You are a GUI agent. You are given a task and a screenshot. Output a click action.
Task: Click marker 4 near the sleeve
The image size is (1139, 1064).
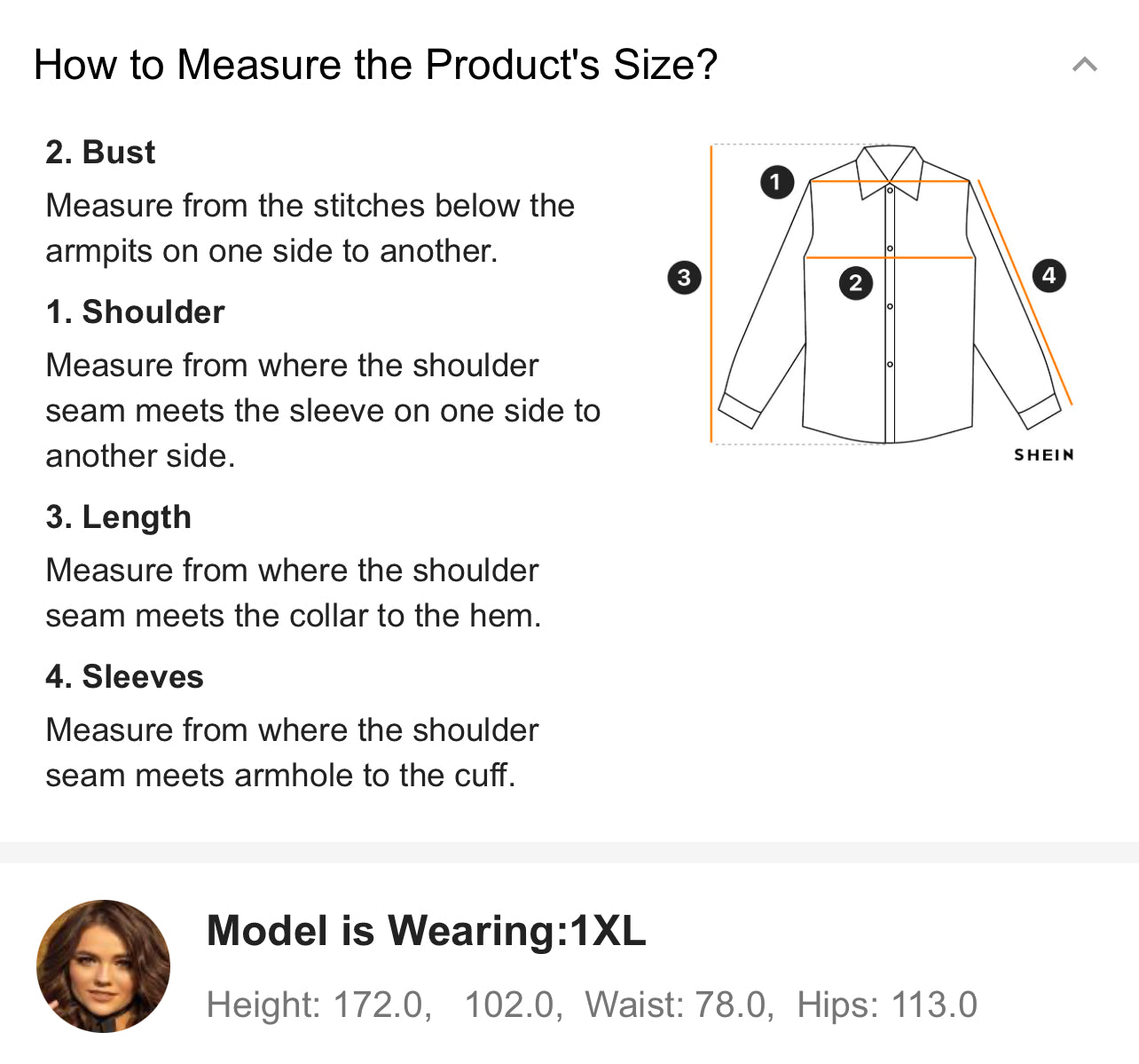tap(1049, 275)
